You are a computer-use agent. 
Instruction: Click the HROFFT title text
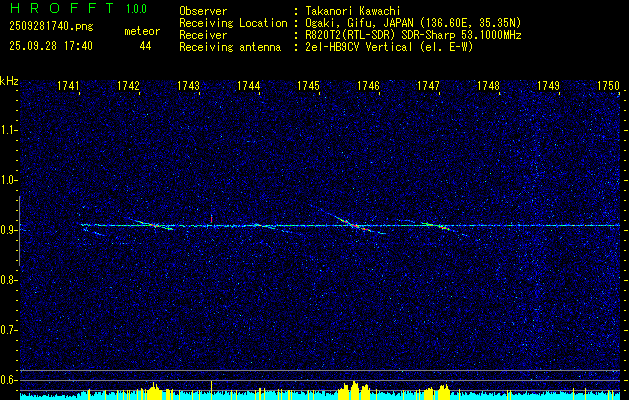62,9
